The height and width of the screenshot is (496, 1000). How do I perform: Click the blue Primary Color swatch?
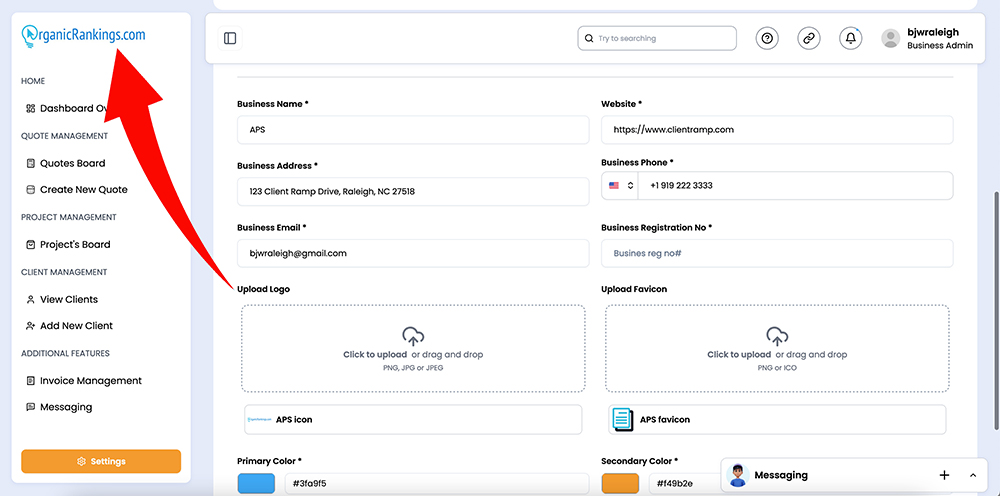pyautogui.click(x=256, y=483)
